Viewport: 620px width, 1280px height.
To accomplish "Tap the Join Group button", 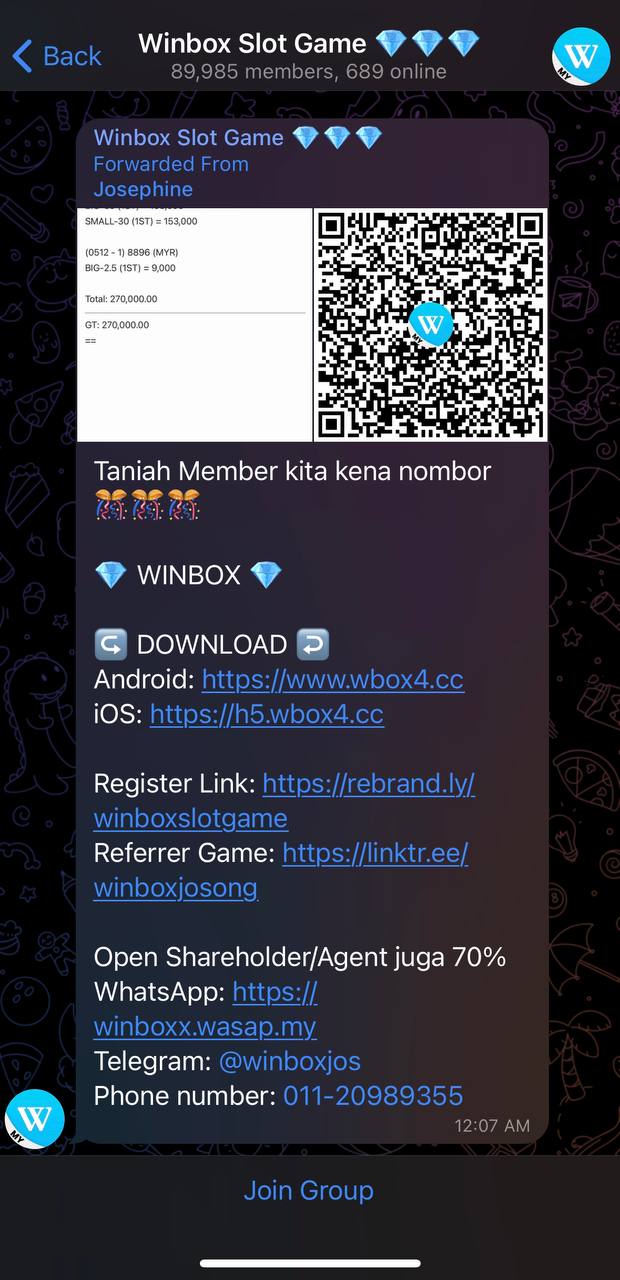I will tap(309, 1191).
